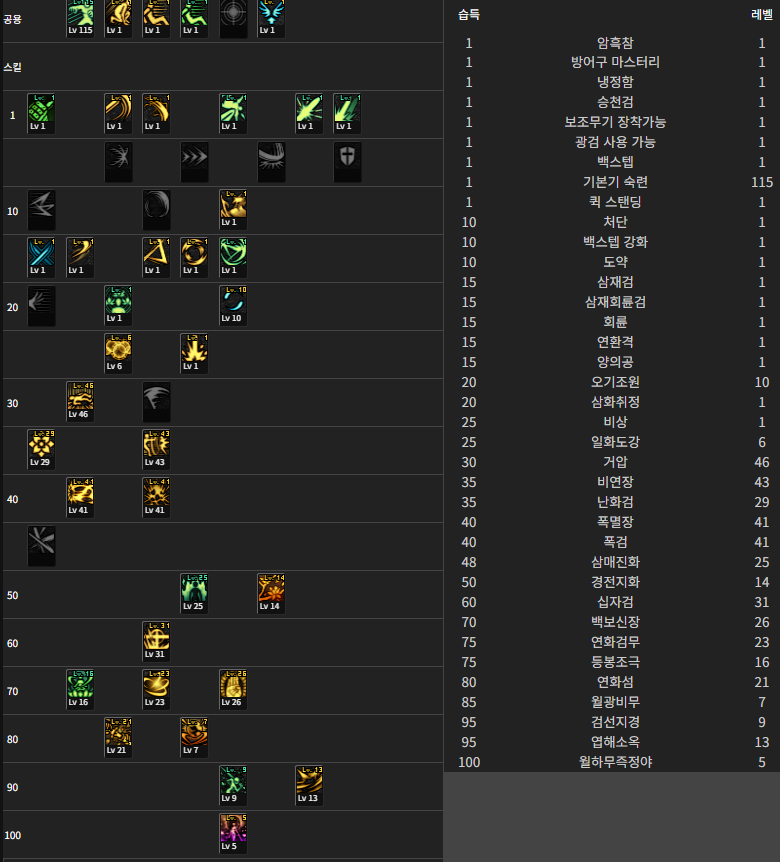
Task: Click the 습득 column header
Action: click(469, 15)
